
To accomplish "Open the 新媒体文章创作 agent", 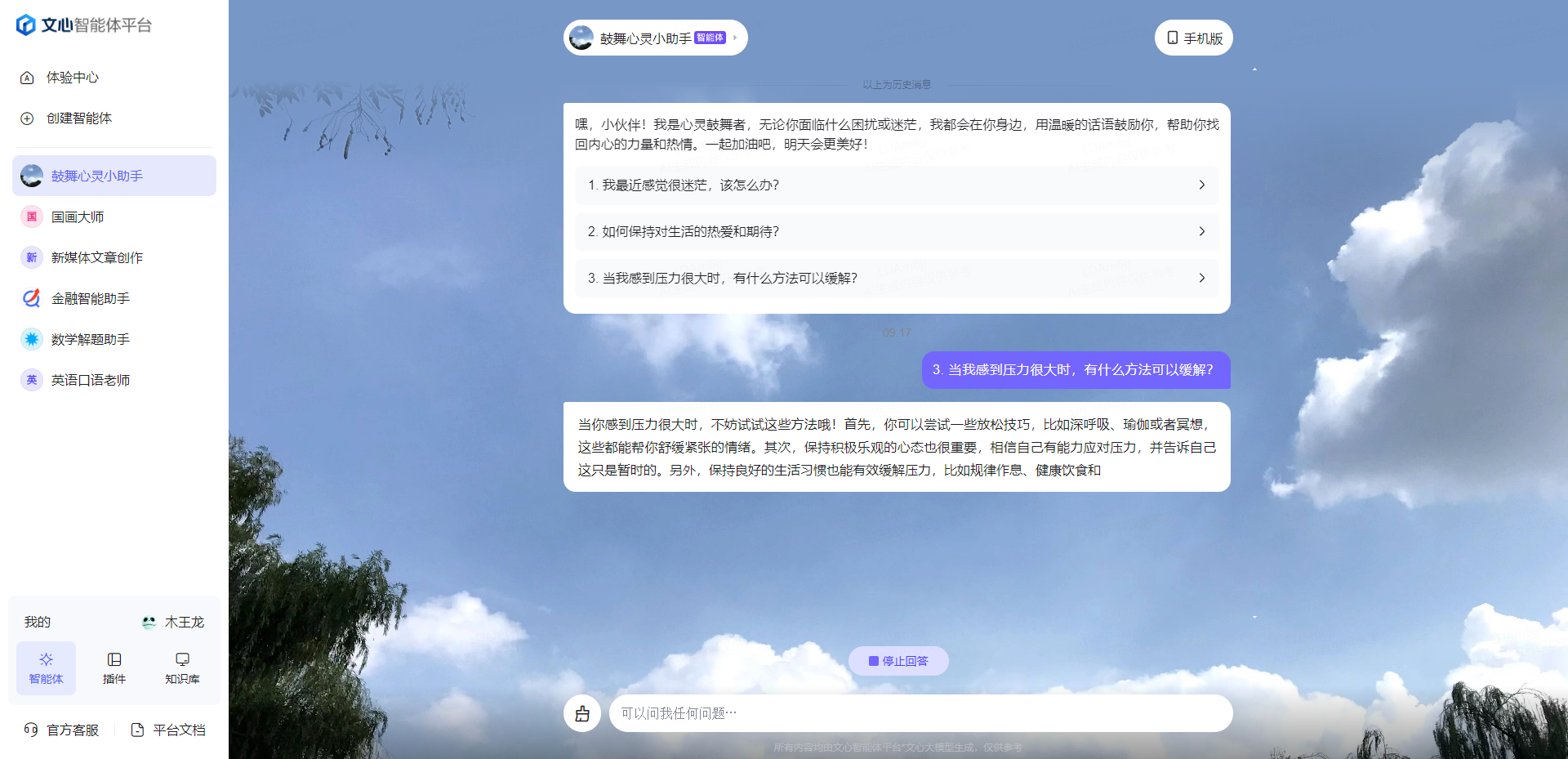I will click(114, 257).
